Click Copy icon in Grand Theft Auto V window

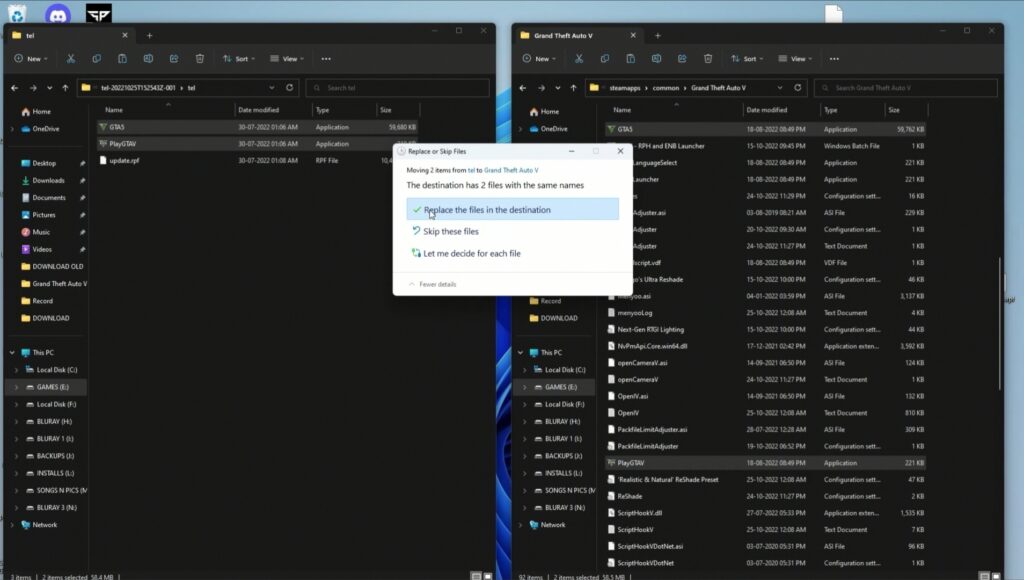[x=605, y=59]
